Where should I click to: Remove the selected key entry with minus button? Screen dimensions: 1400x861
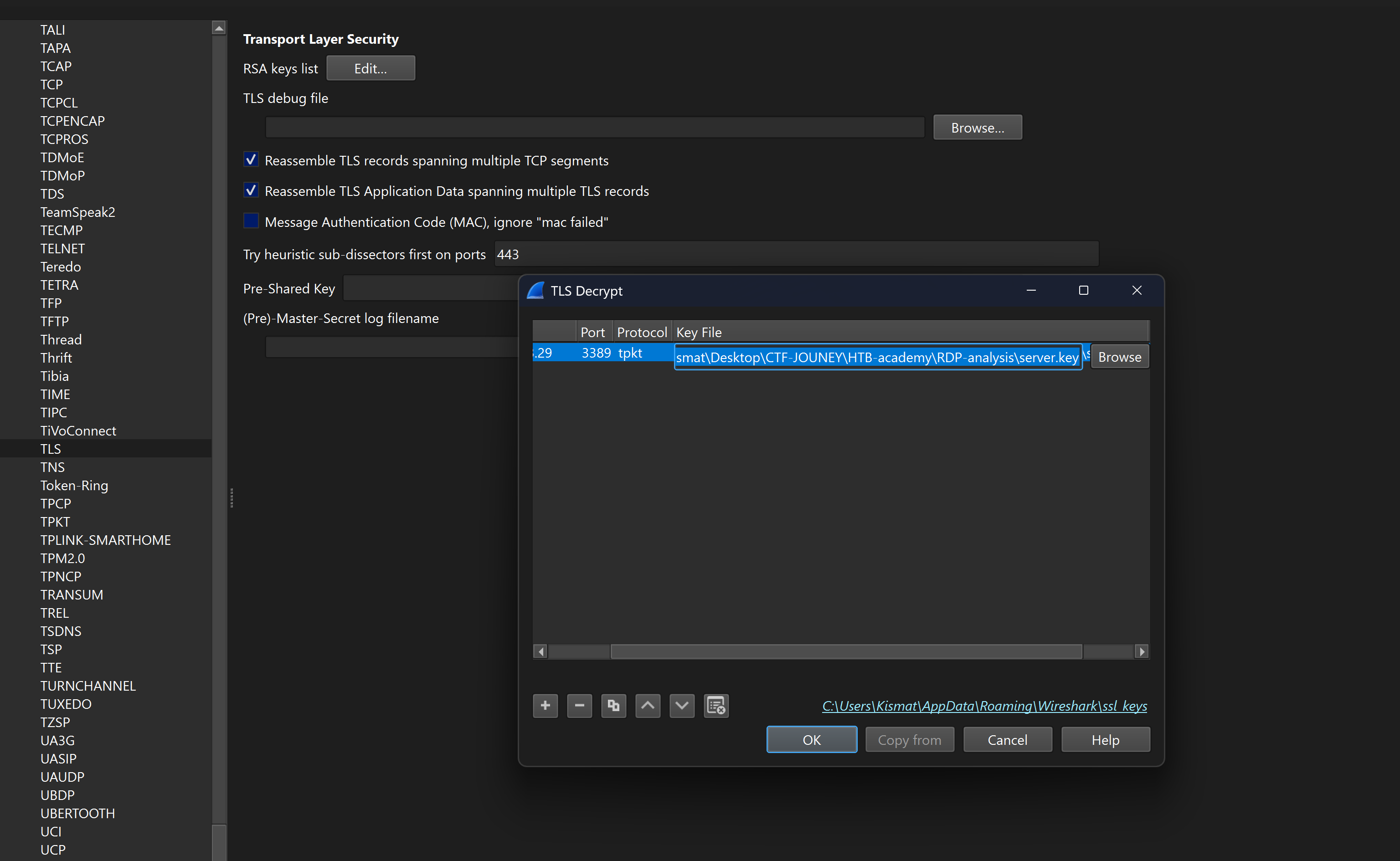point(579,706)
